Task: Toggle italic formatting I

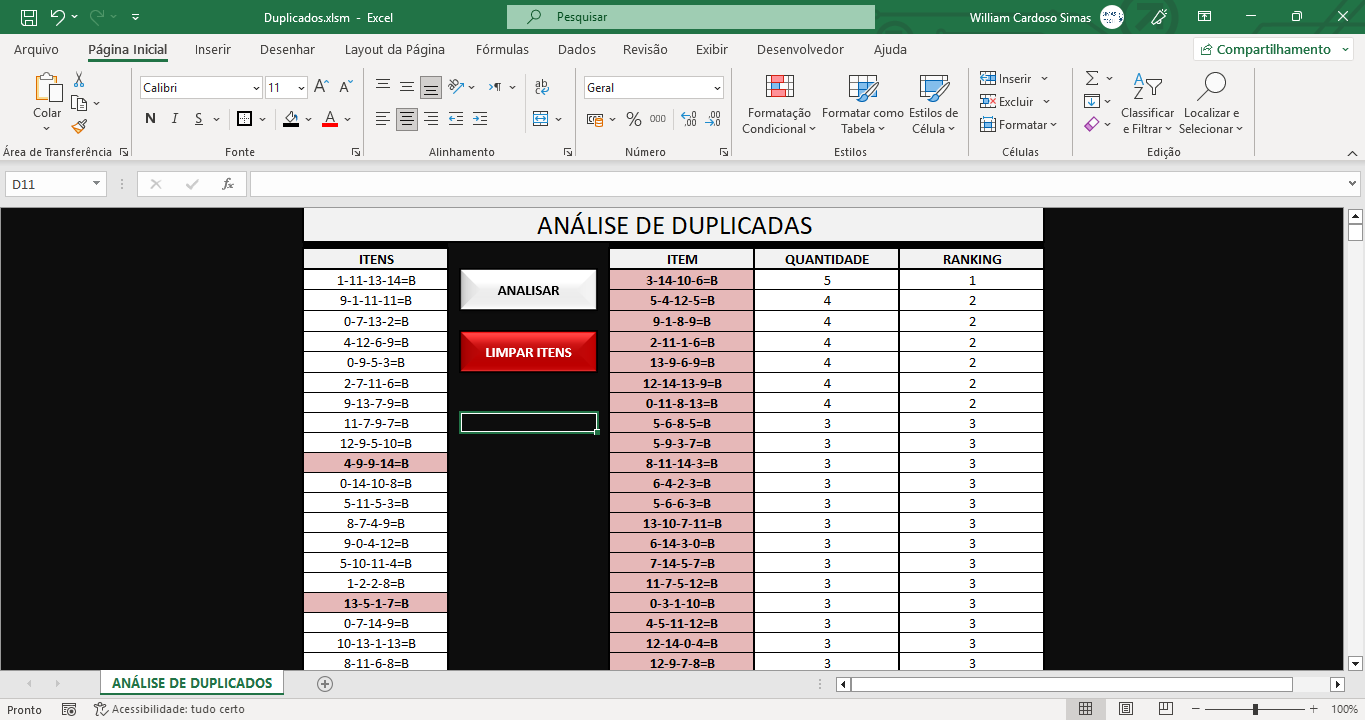Action: 175,119
